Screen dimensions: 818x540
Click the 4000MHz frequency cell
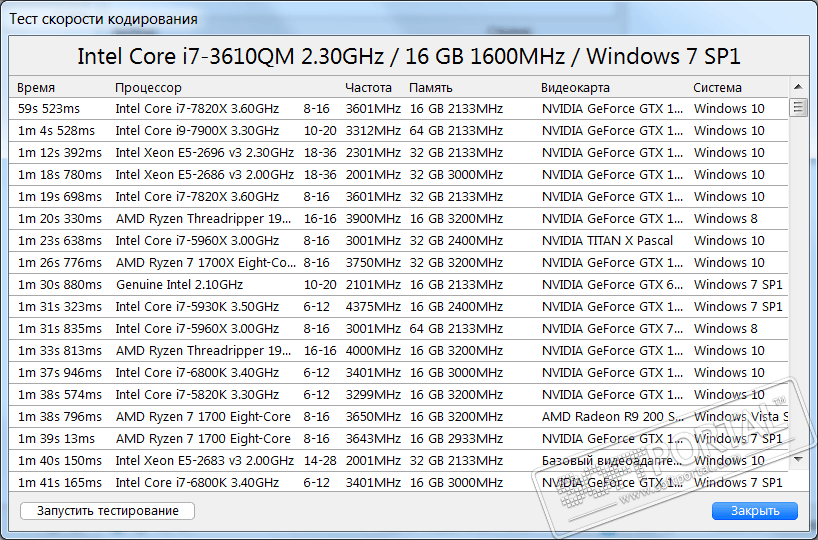(373, 351)
